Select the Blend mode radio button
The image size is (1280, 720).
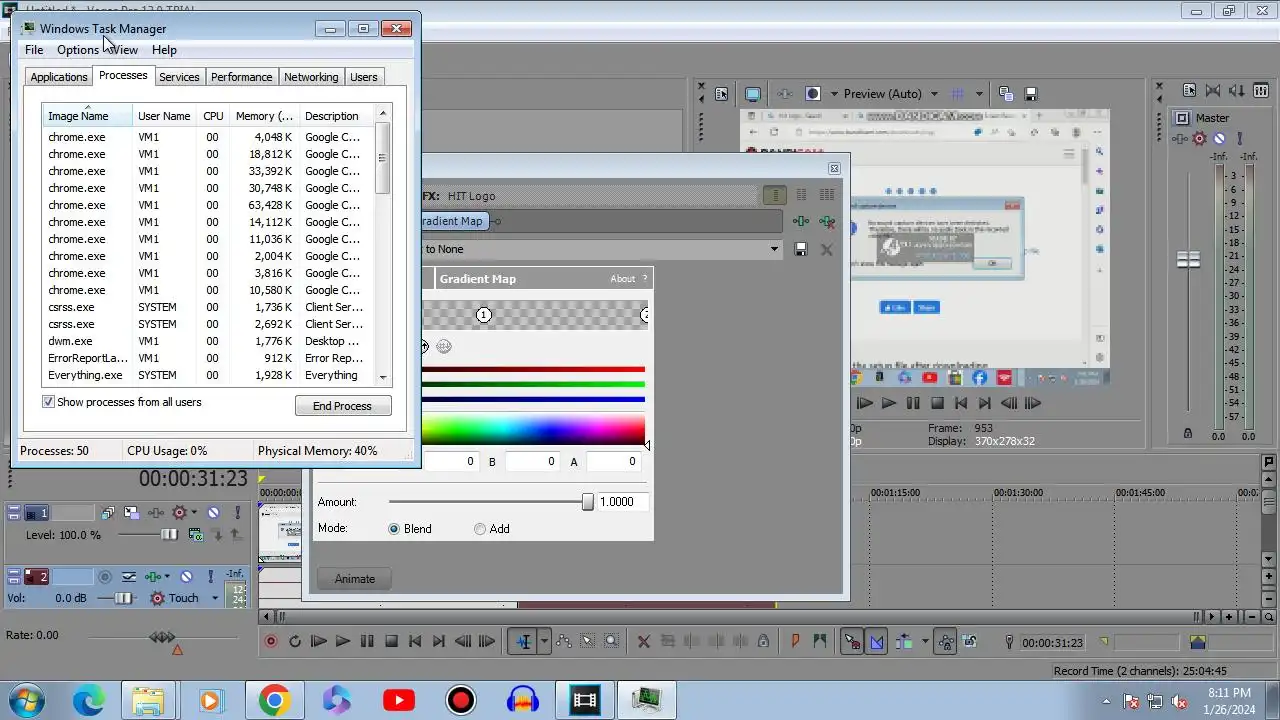[x=394, y=529]
